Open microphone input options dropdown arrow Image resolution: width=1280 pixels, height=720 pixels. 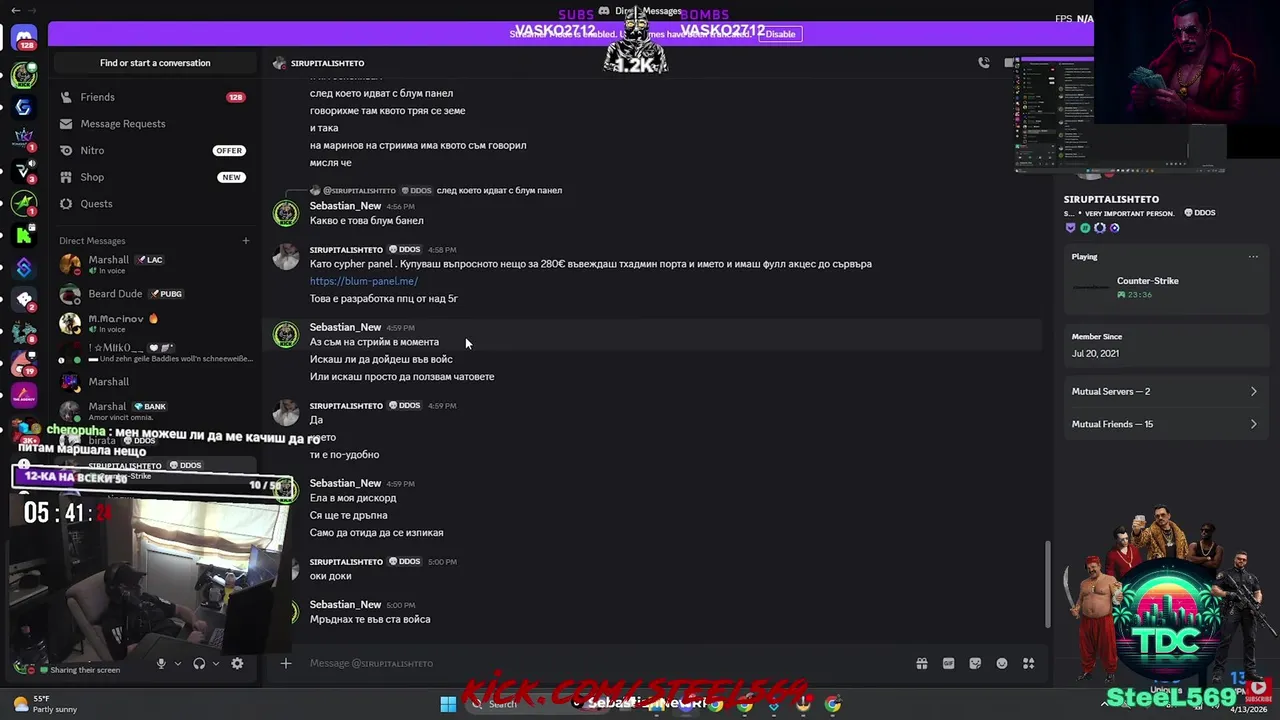pos(178,663)
